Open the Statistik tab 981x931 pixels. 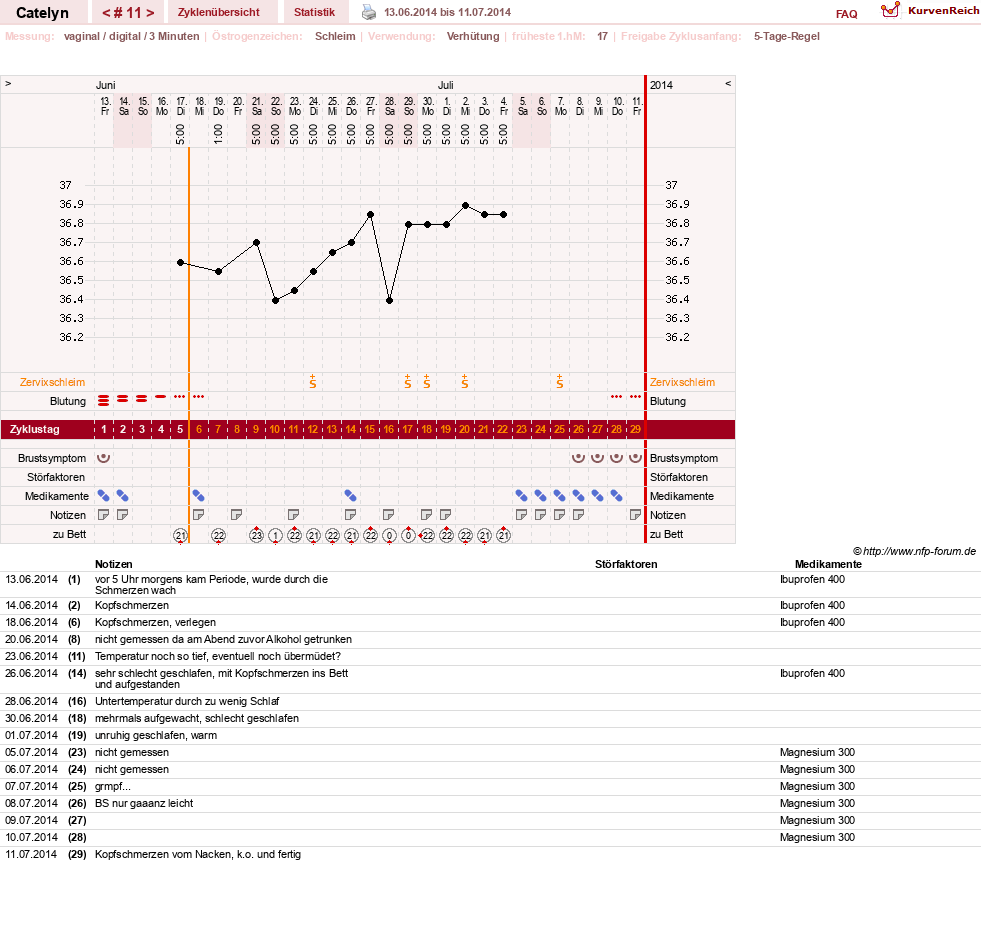point(314,12)
